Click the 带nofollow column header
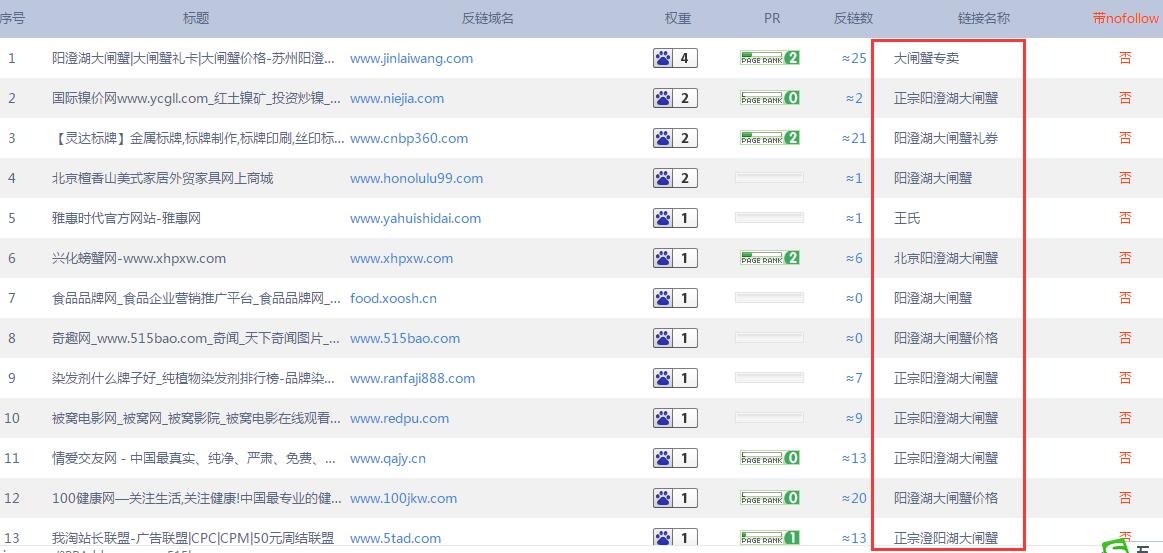The image size is (1163, 553). pyautogui.click(x=1125, y=18)
